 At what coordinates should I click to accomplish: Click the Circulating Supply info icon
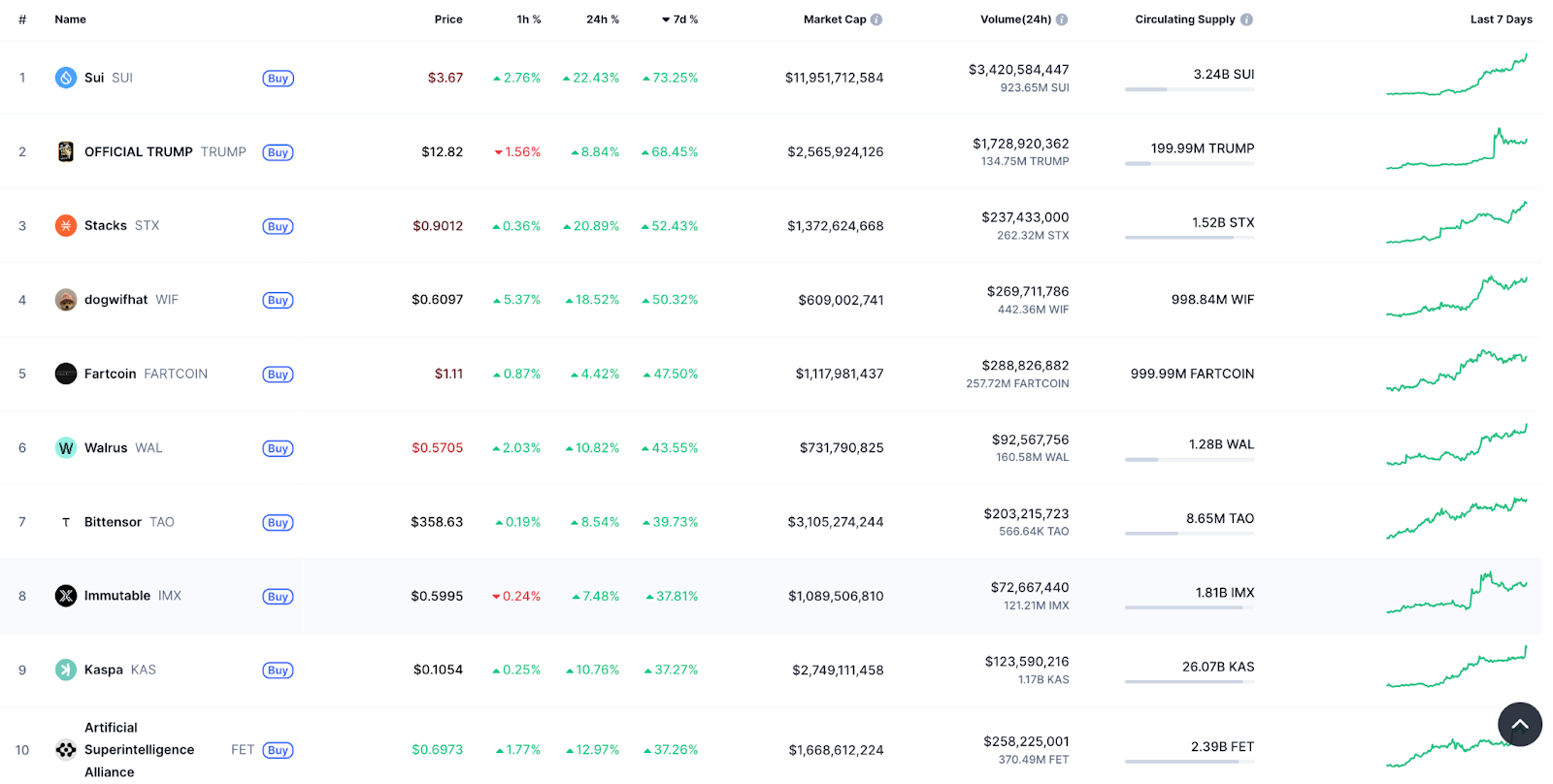[x=1246, y=19]
